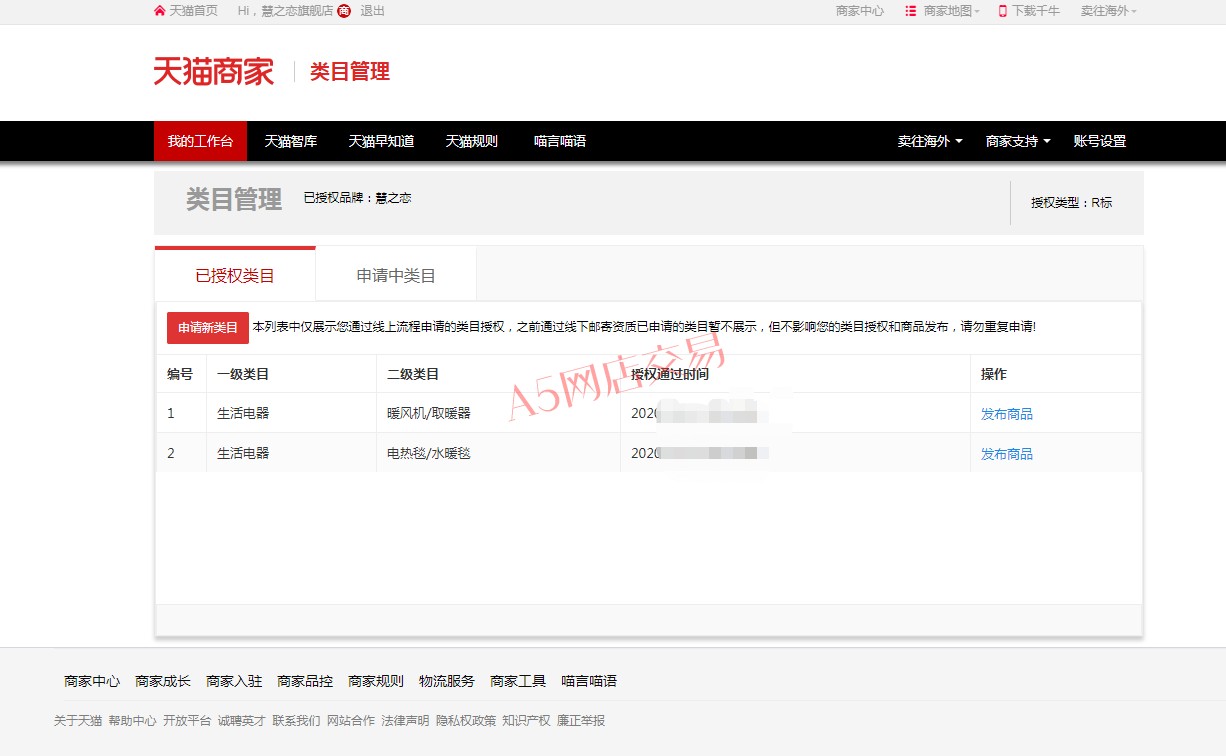Expand the 商家地图 dropdown in top bar
This screenshot has height=756, width=1226.
click(951, 11)
